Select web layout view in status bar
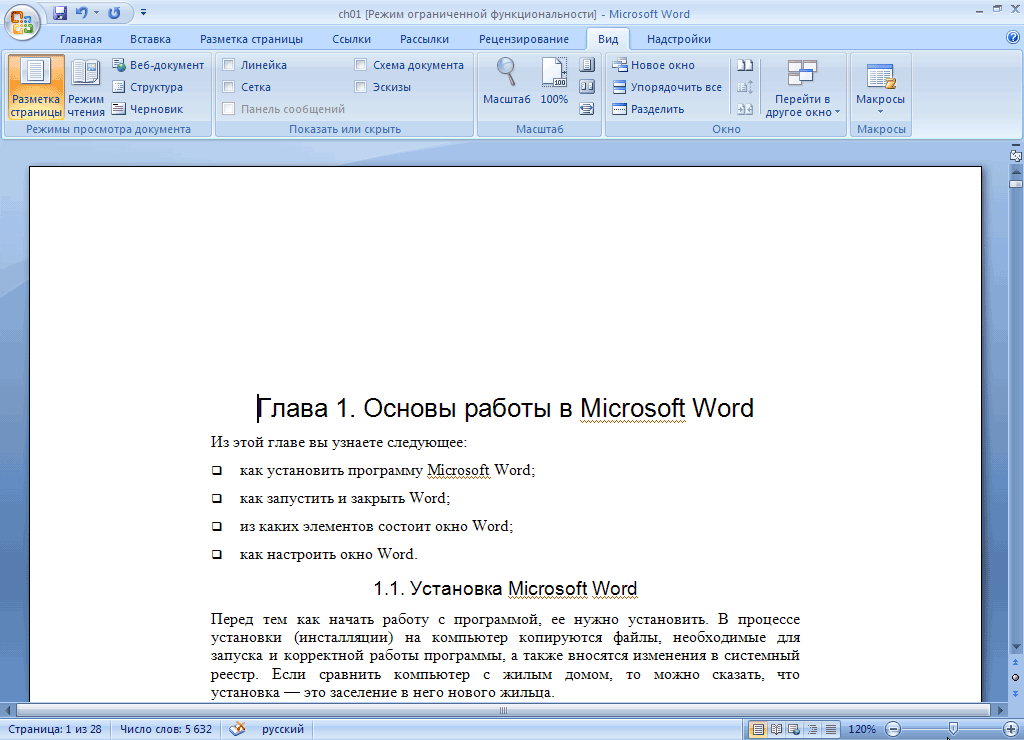 [794, 729]
